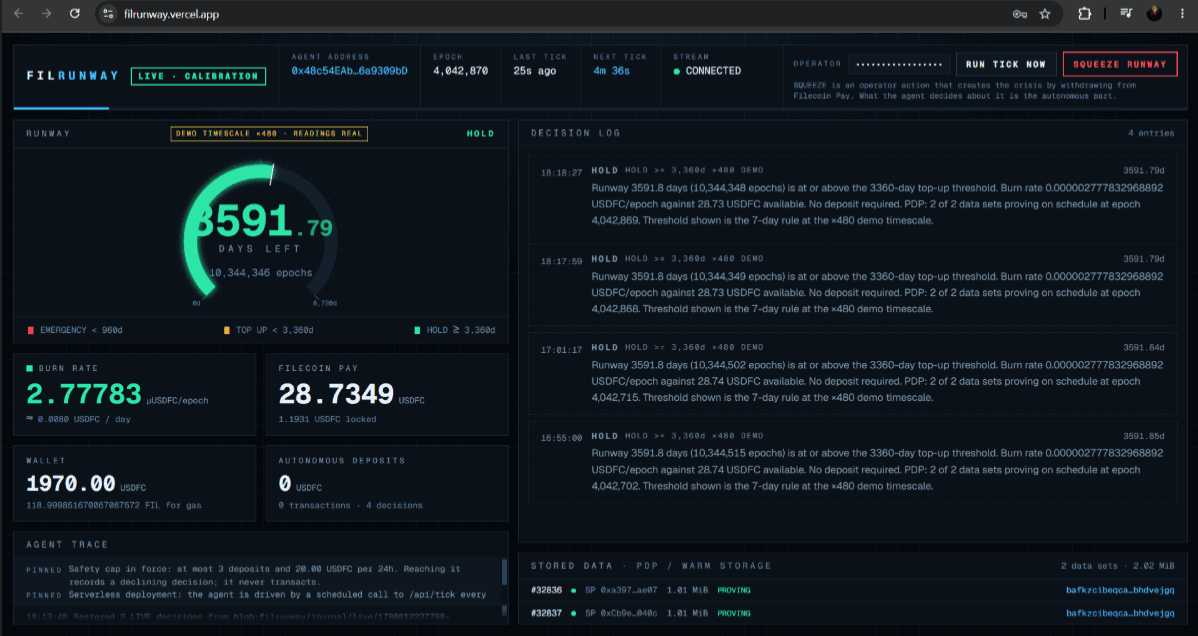Click the burn rate value 2.77783

click(84, 394)
